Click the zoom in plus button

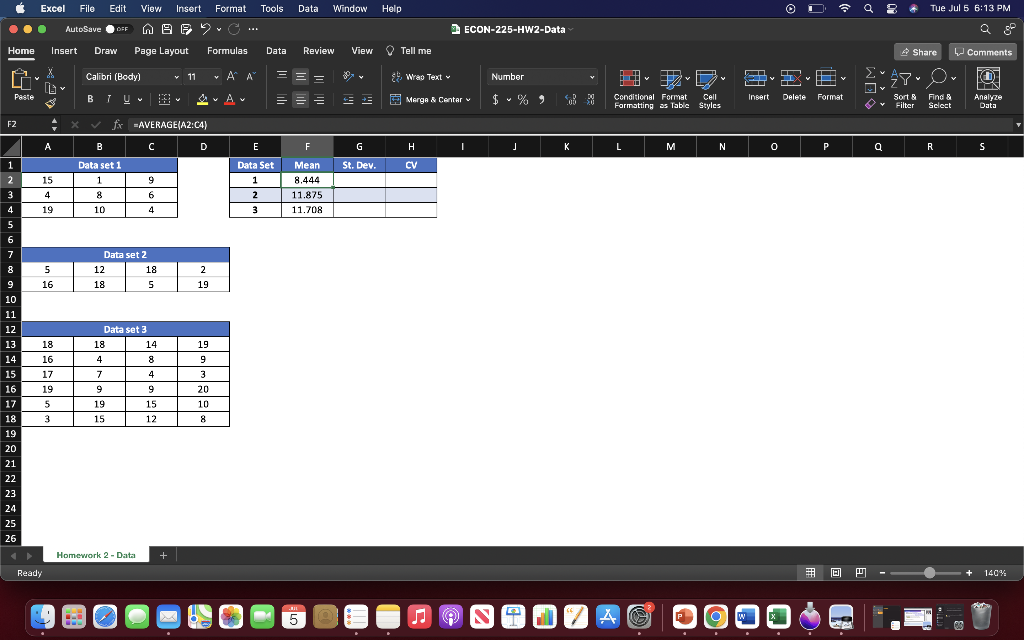coord(969,573)
